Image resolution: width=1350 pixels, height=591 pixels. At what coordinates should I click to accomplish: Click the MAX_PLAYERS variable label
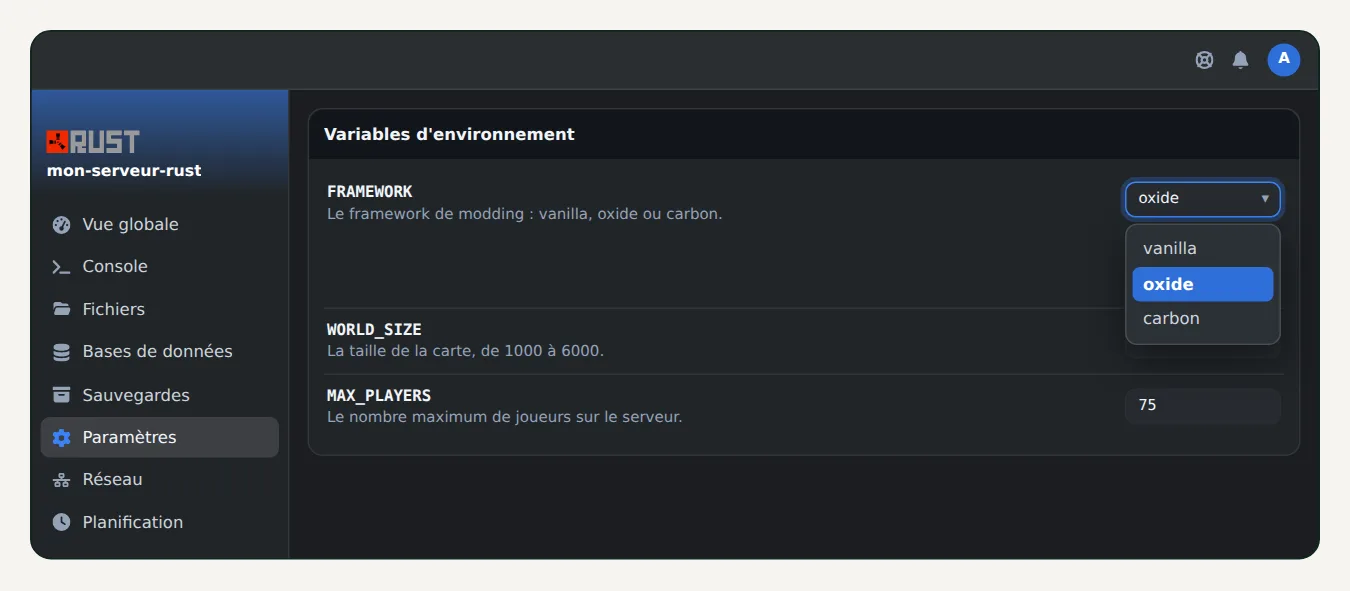[x=379, y=396]
